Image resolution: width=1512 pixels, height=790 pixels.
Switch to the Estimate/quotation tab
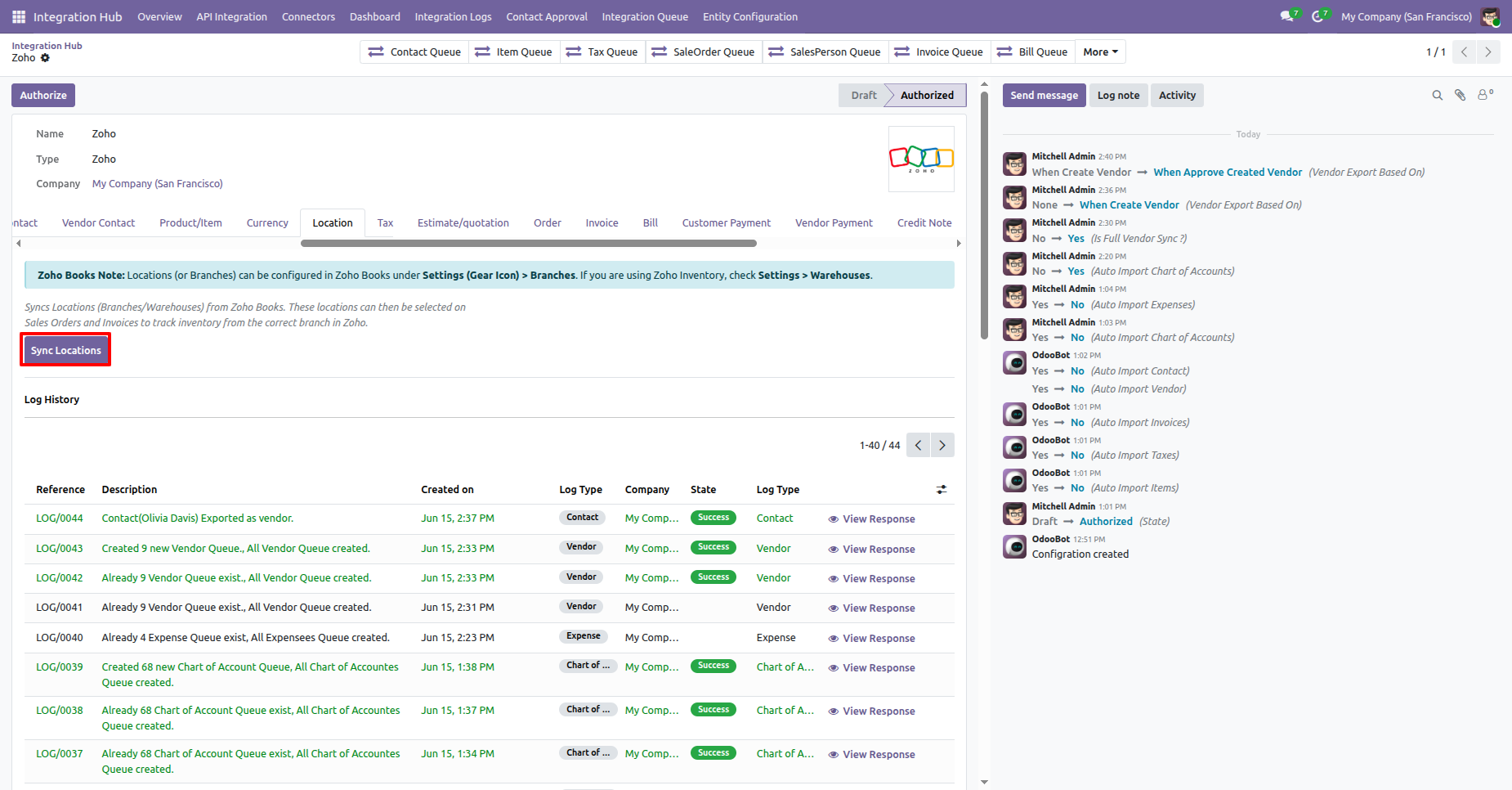[463, 222]
